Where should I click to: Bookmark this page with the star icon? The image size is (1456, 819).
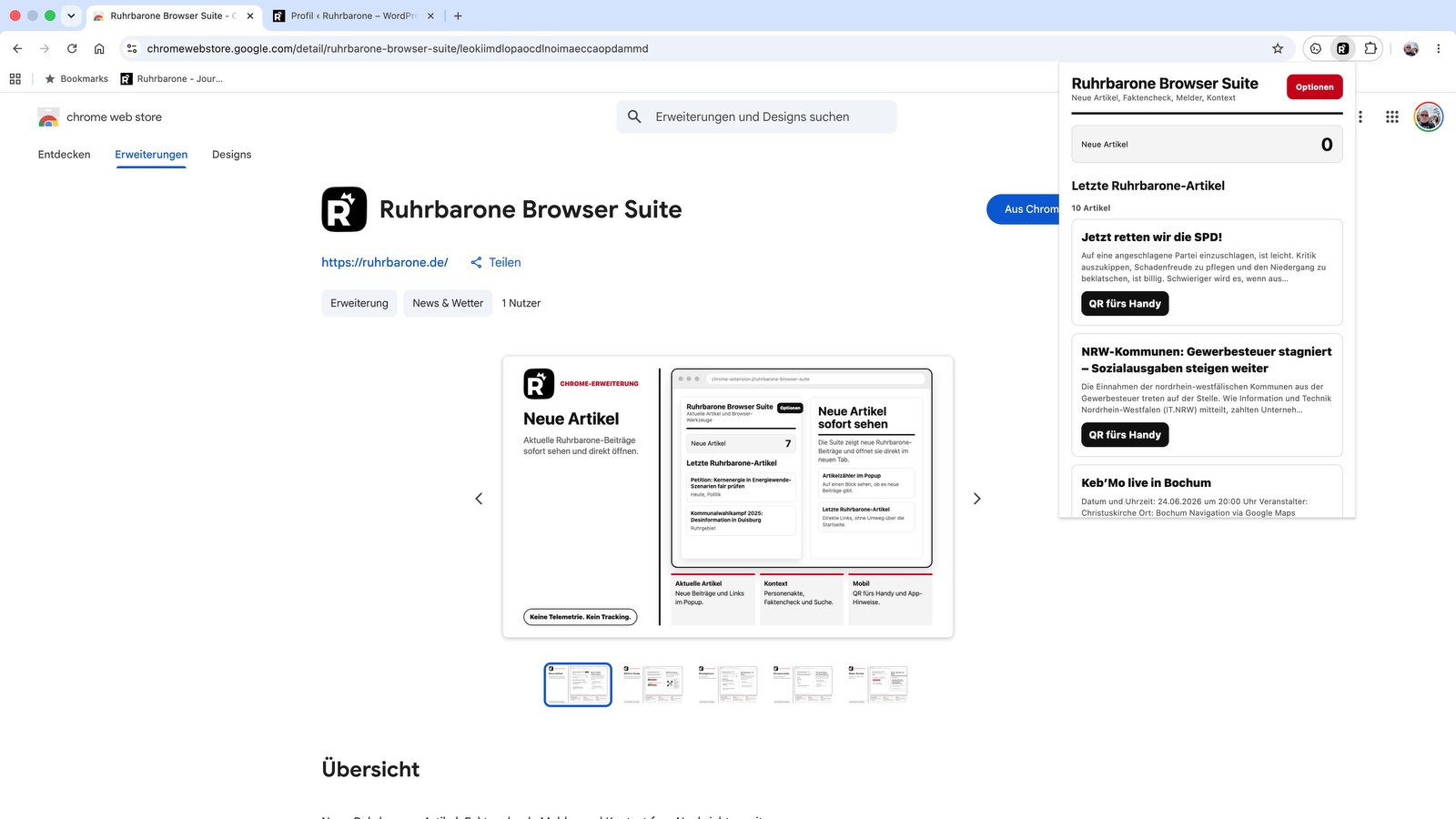point(1278,48)
